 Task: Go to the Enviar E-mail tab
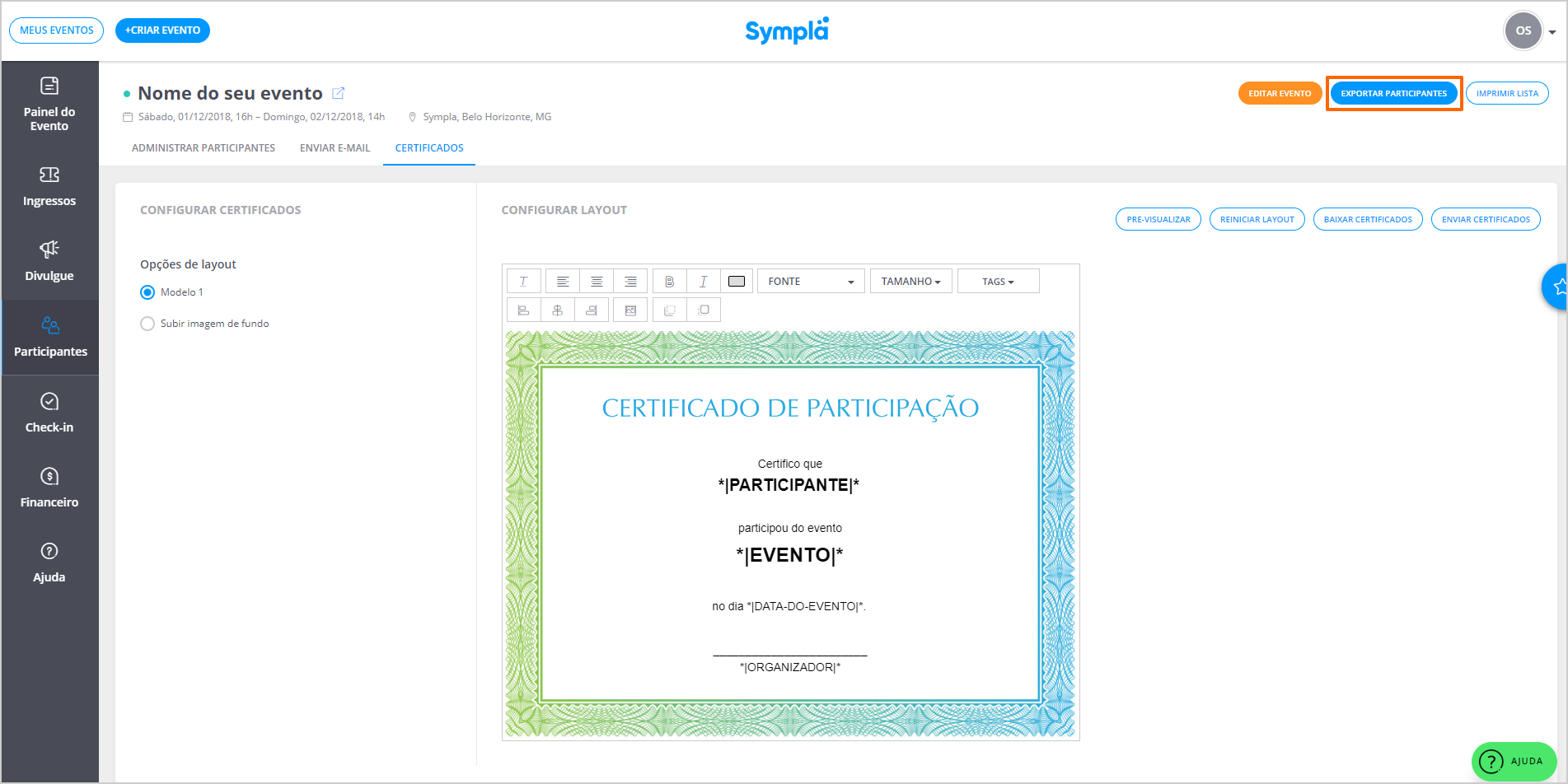335,148
